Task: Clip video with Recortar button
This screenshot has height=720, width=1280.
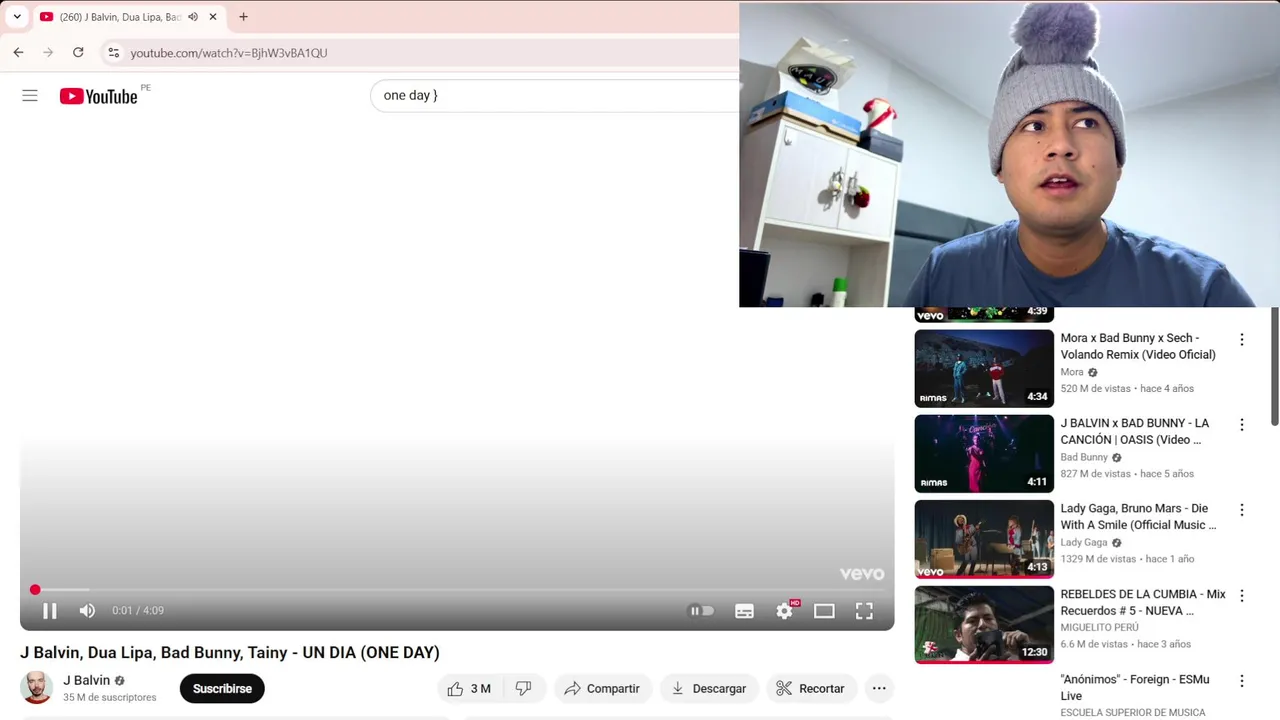Action: click(811, 688)
